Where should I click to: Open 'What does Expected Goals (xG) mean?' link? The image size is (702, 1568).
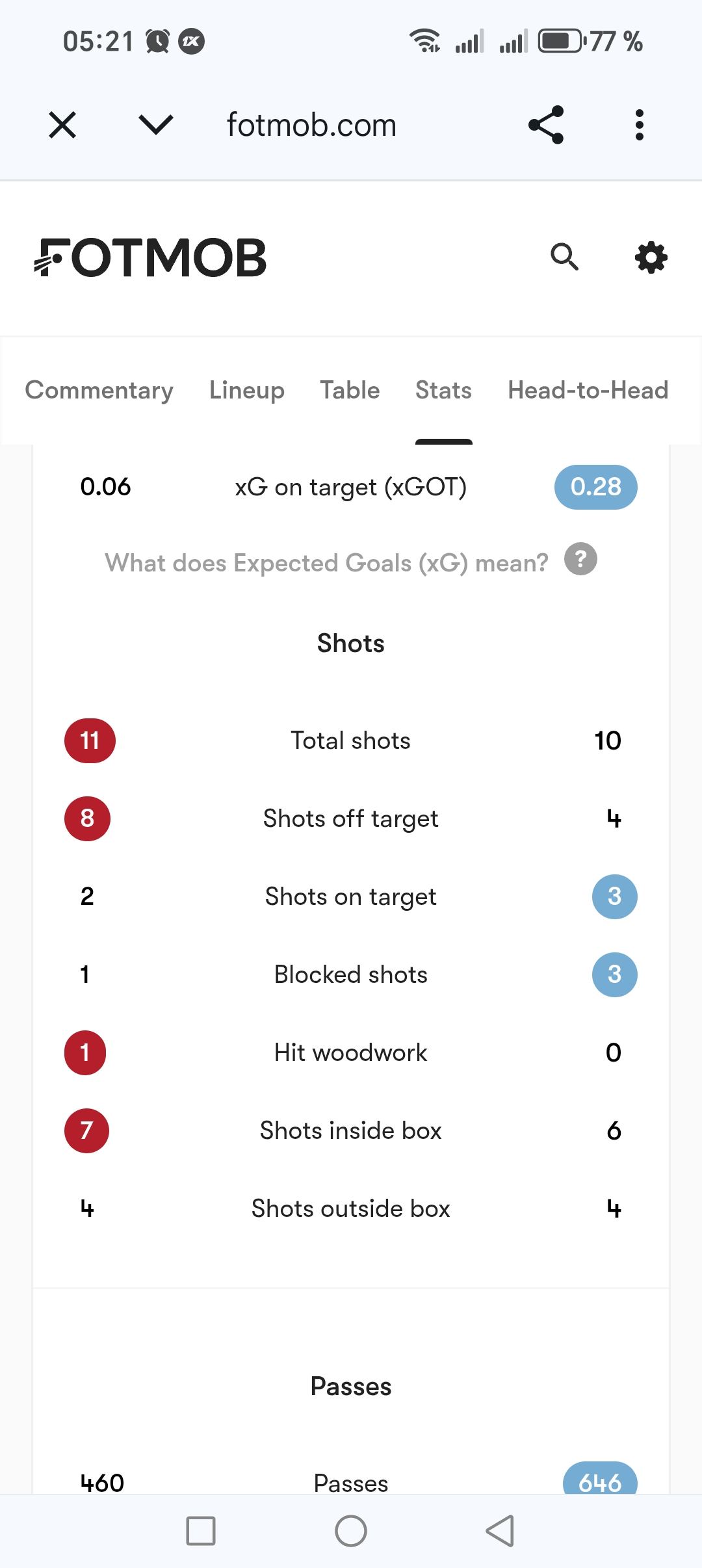326,563
